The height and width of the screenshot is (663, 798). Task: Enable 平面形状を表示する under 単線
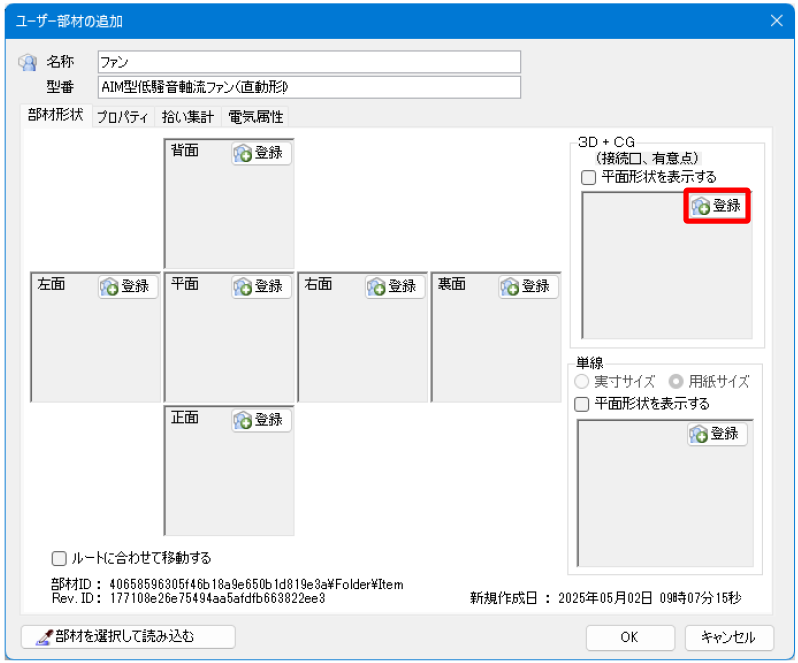click(x=581, y=405)
